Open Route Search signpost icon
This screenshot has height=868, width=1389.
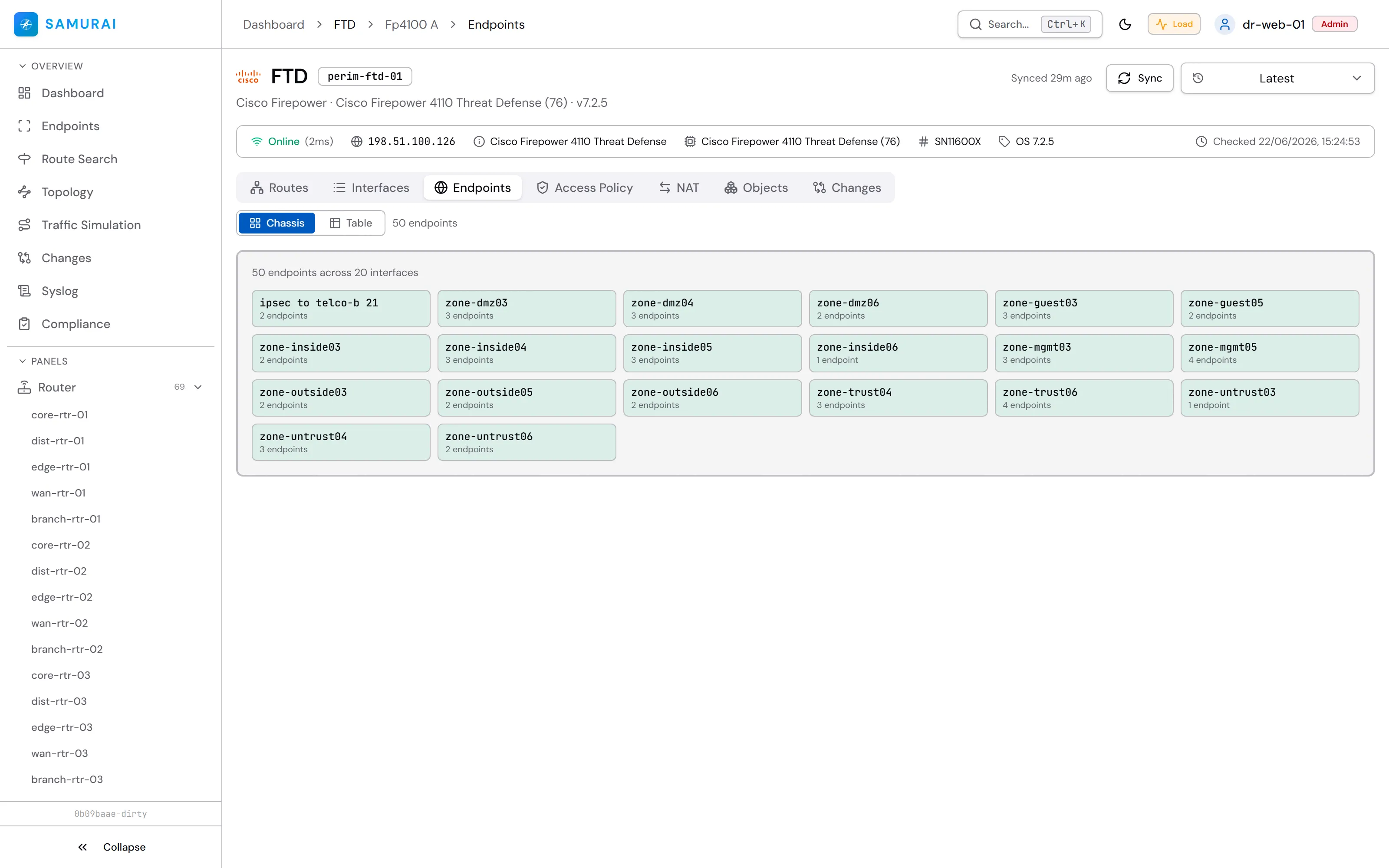tap(24, 159)
